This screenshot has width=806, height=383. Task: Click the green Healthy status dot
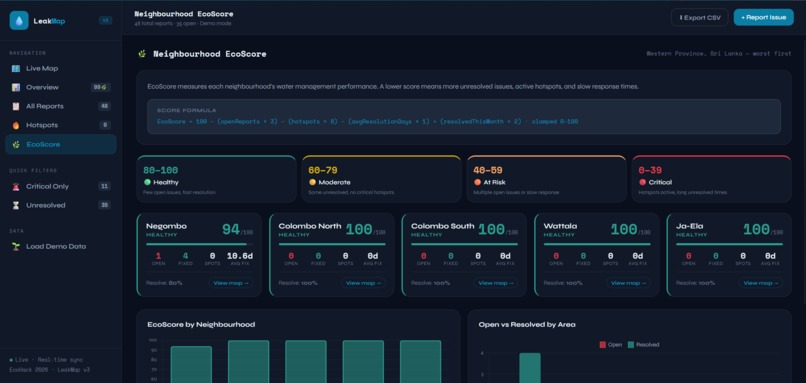point(148,183)
